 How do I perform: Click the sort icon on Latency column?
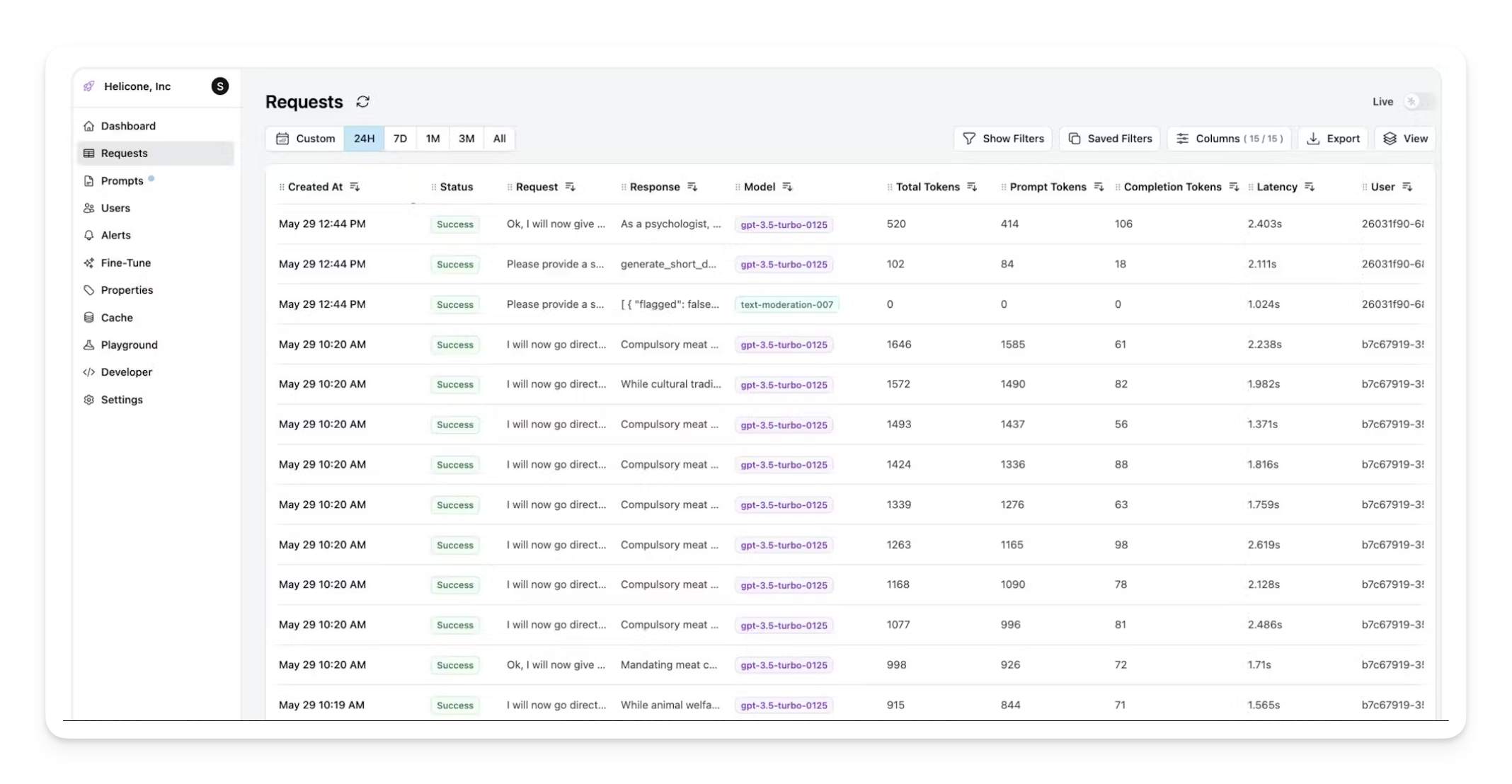pos(1310,187)
